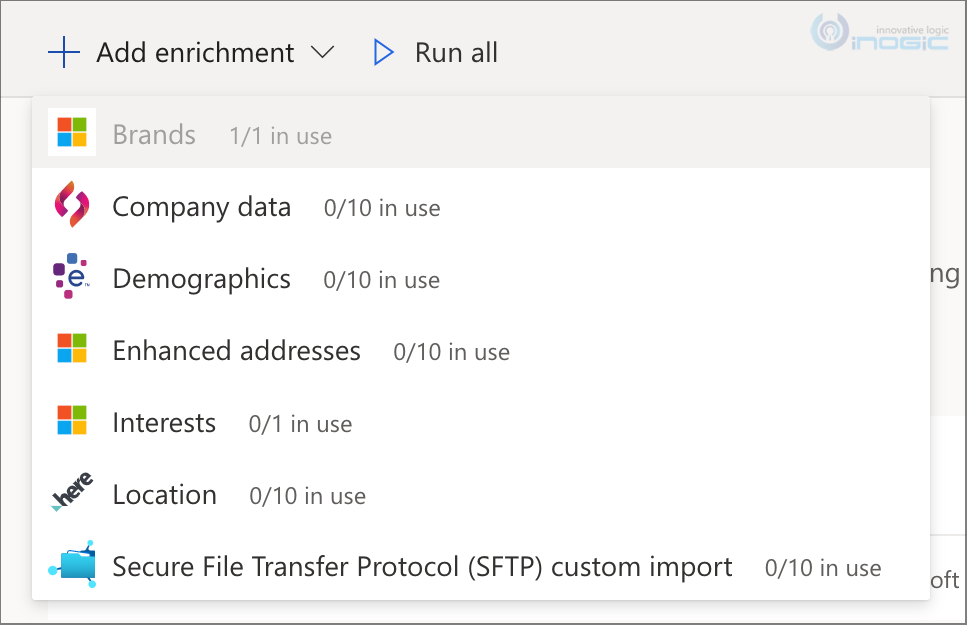Choose Company data enrichment
Image resolution: width=967 pixels, height=625 pixels.
pyautogui.click(x=201, y=207)
